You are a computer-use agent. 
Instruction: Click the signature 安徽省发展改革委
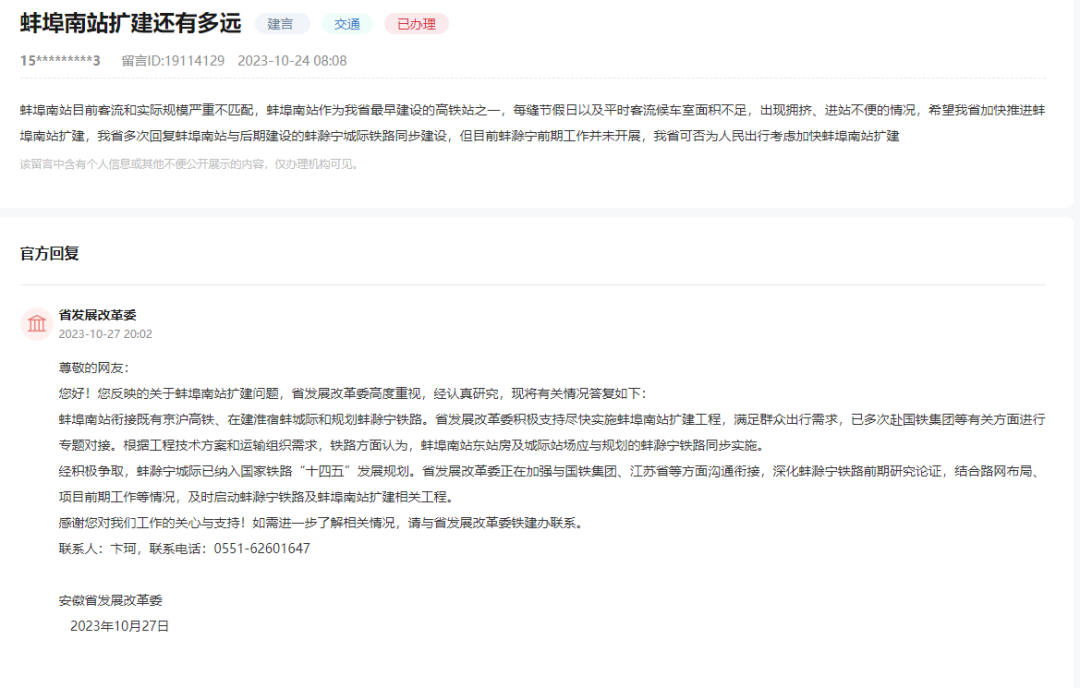point(110,601)
